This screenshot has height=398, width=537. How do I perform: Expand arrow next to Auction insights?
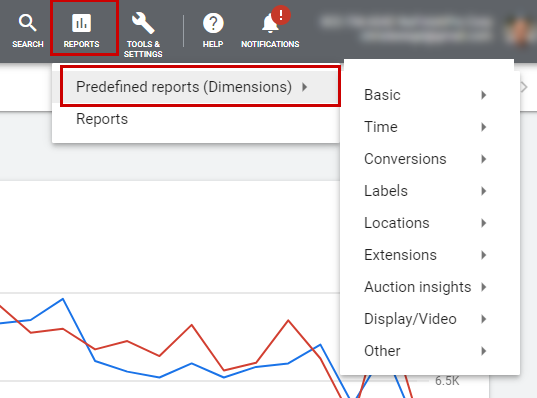[484, 287]
